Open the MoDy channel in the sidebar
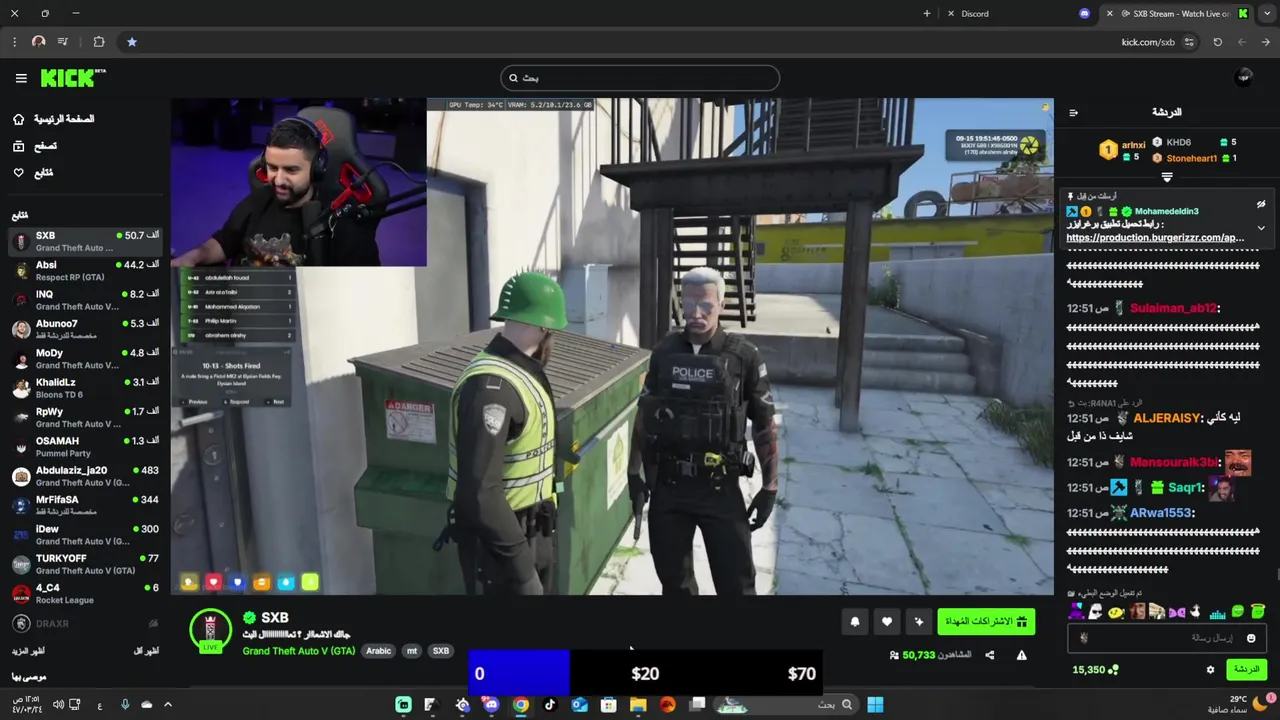This screenshot has width=1280, height=720. coord(85,358)
